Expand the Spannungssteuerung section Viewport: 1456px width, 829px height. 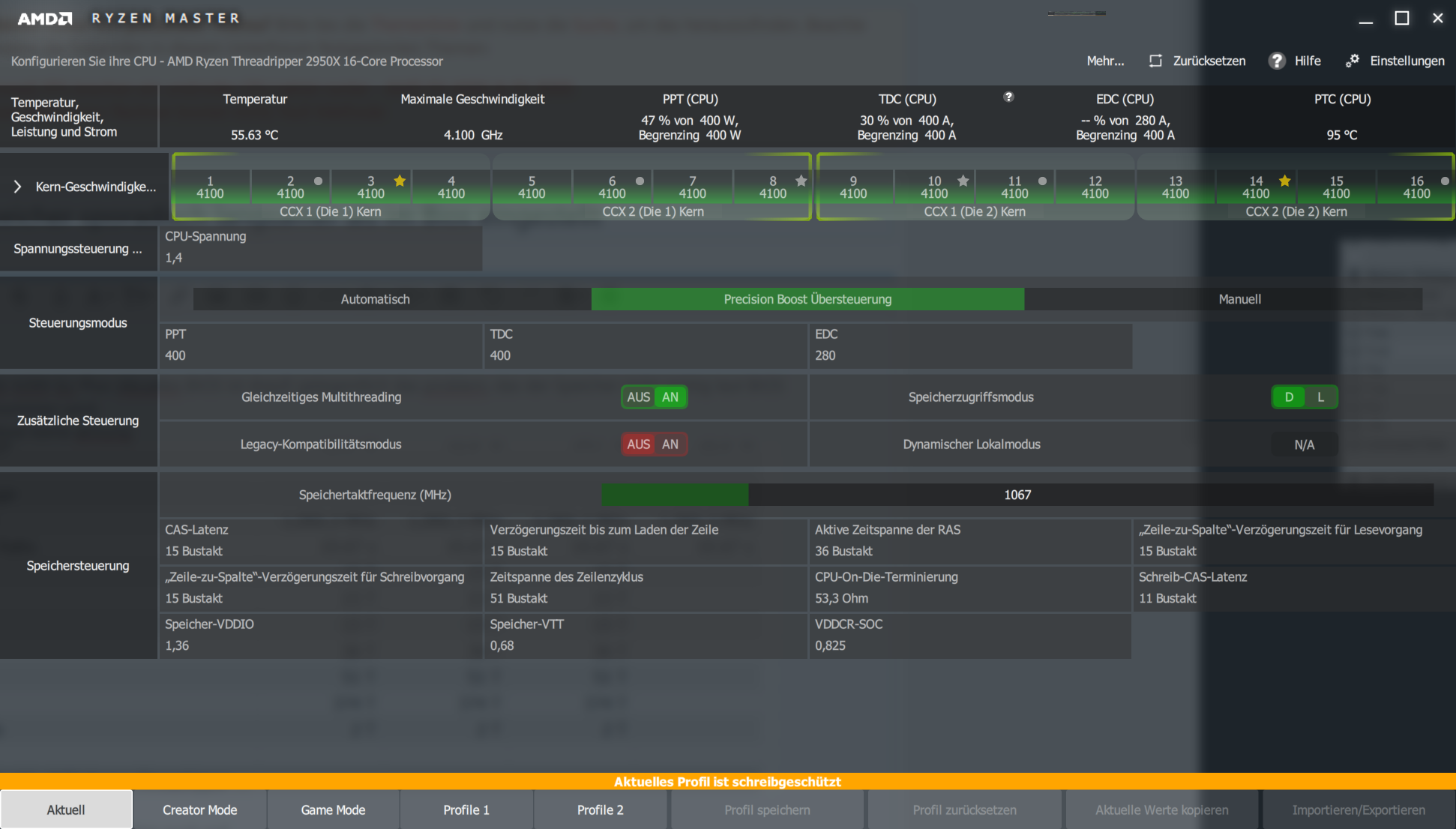[x=78, y=249]
